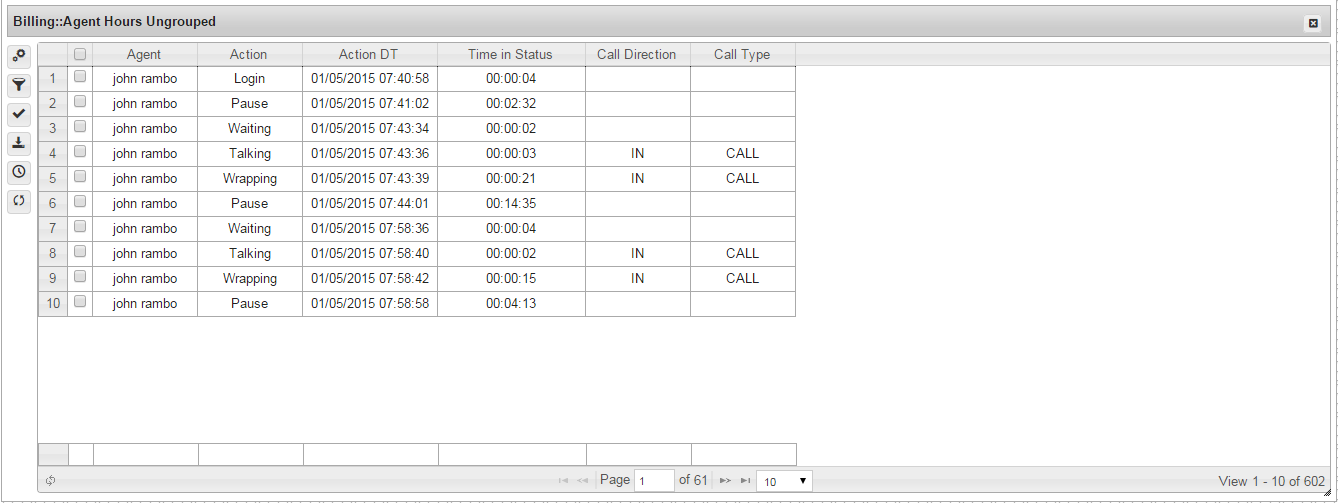Open the rows-per-page dropdown showing 10
The image size is (1338, 503).
784,481
